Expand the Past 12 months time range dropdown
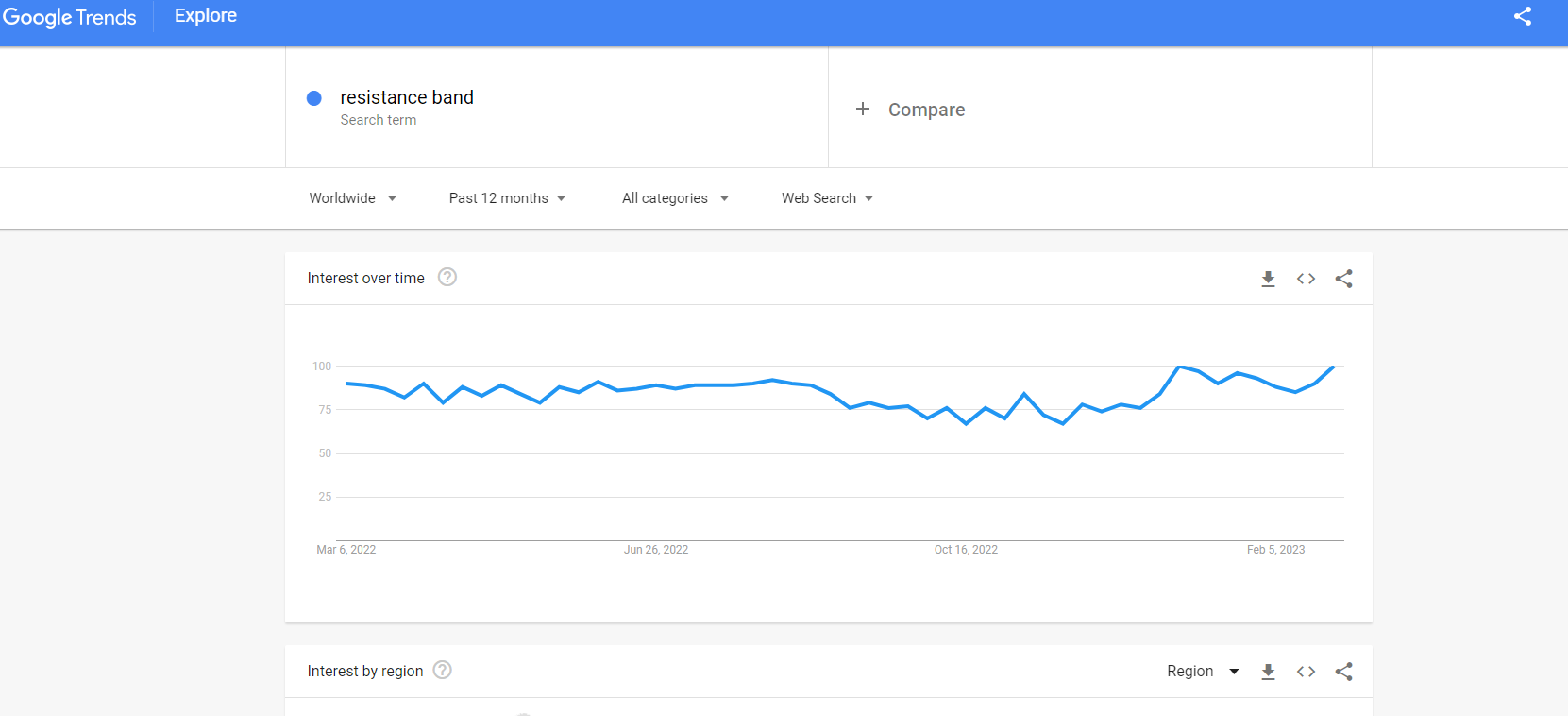Screen dimensions: 1568x716 pyautogui.click(x=508, y=198)
